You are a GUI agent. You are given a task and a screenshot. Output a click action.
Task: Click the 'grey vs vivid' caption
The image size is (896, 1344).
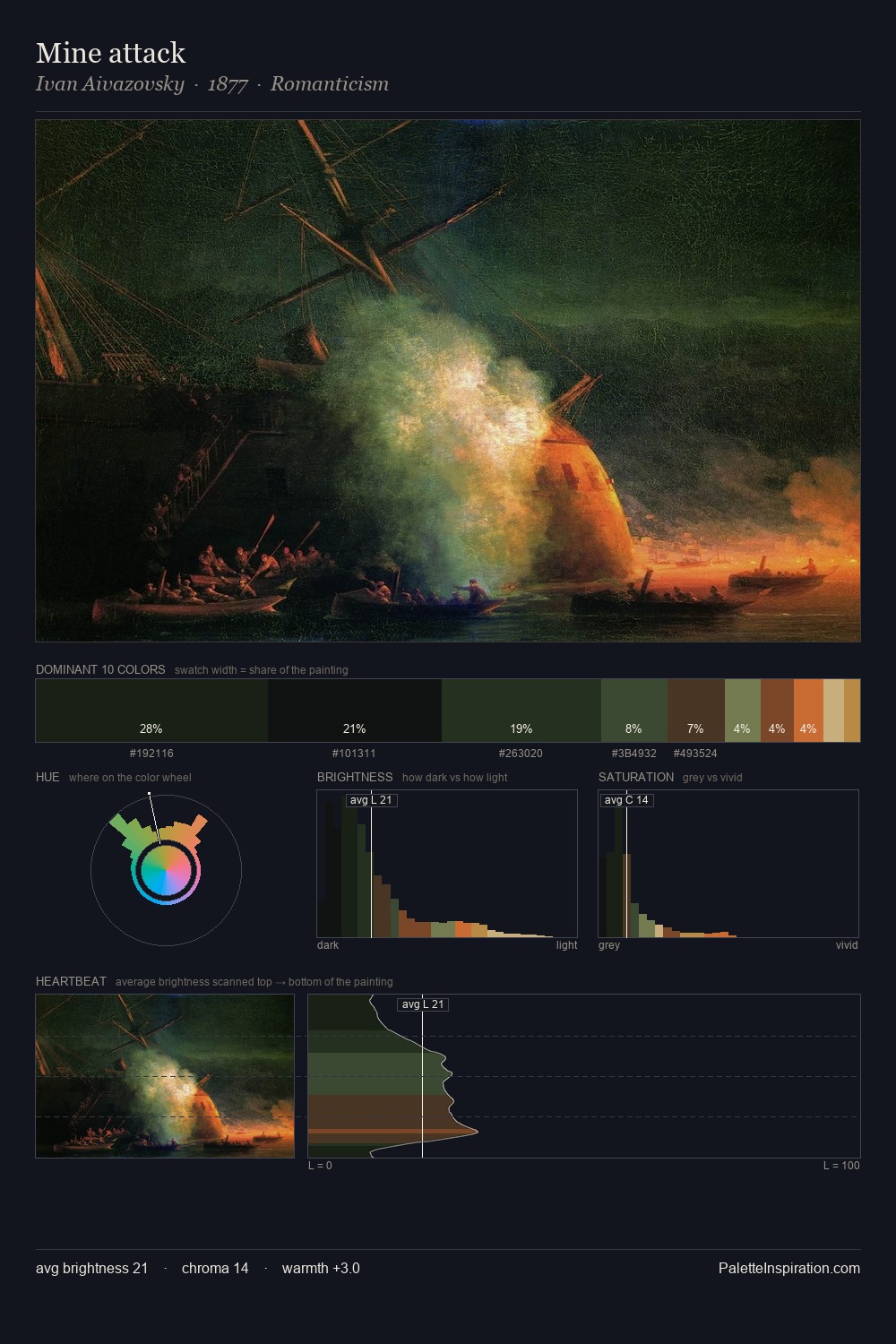pyautogui.click(x=712, y=778)
